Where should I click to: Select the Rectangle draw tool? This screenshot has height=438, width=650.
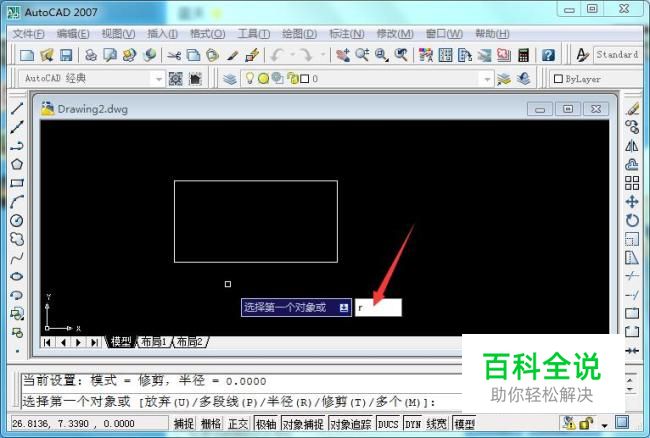tap(17, 183)
